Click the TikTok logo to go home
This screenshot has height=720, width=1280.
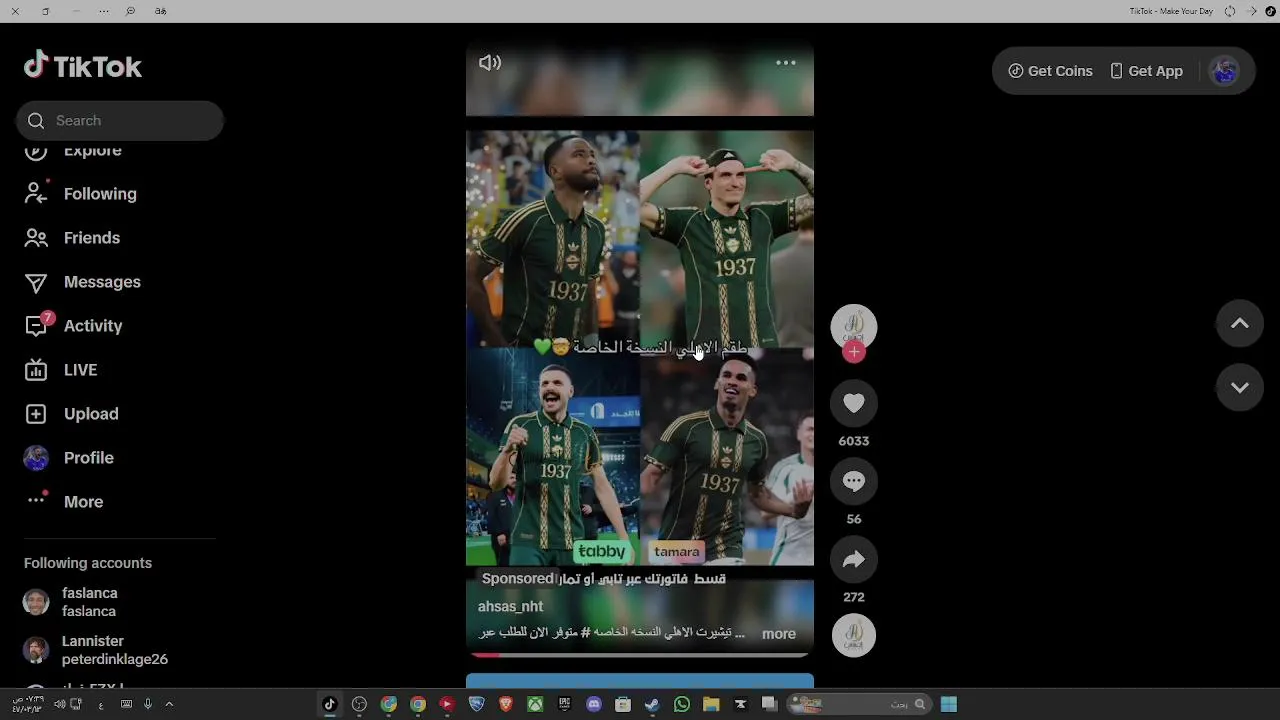(83, 66)
